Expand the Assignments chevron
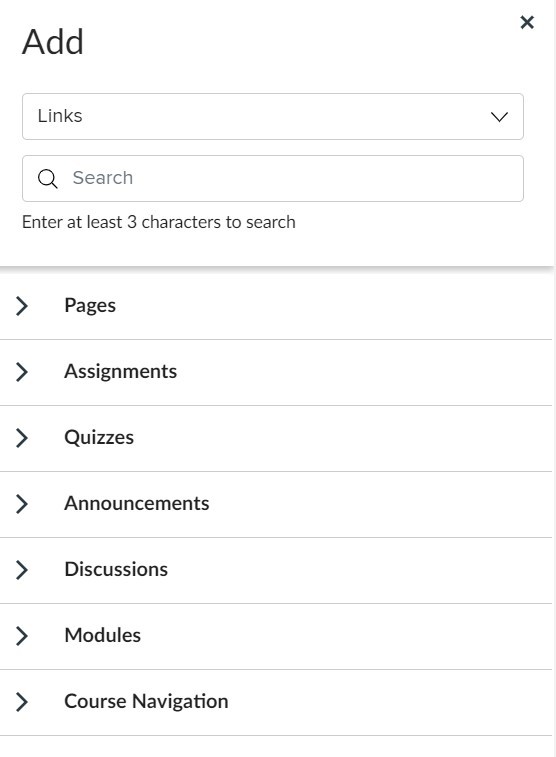The height and width of the screenshot is (757, 556). 22,372
